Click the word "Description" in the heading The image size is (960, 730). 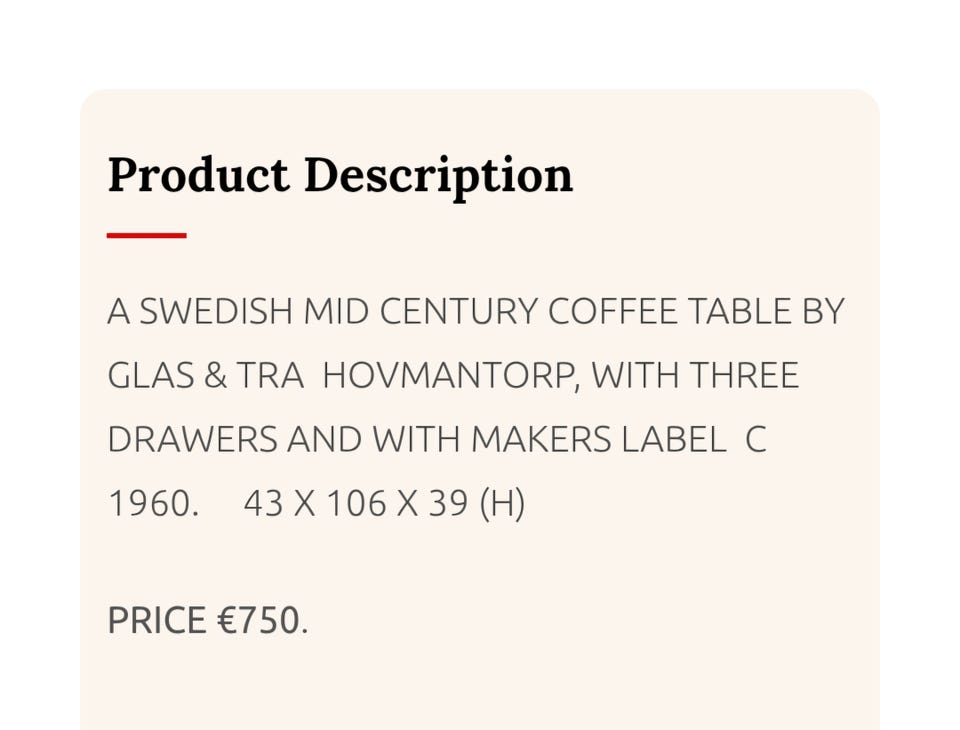pyautogui.click(x=438, y=175)
